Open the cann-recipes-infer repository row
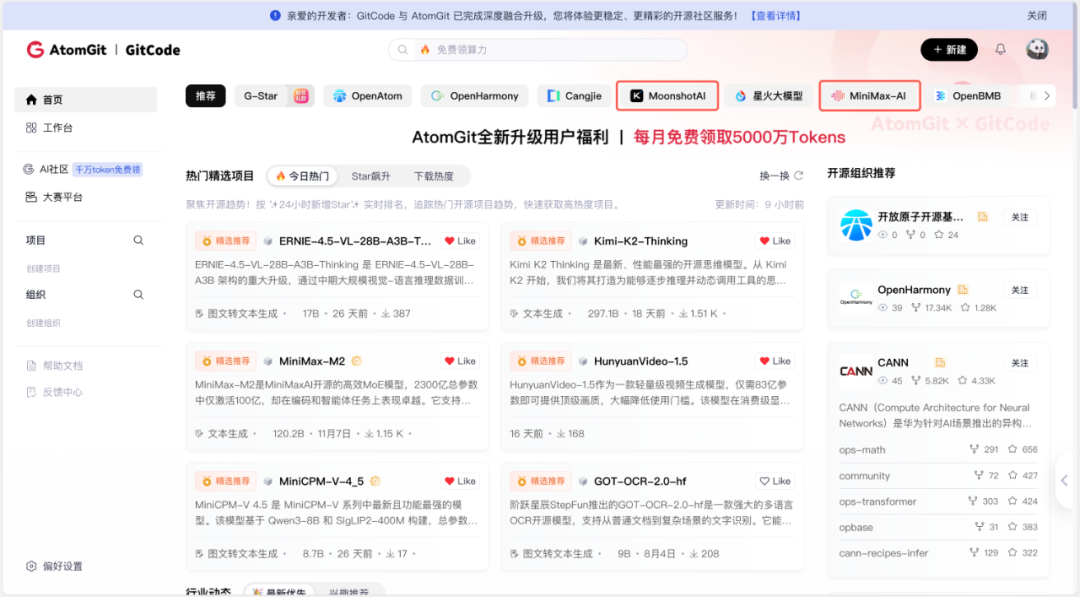 pyautogui.click(x=938, y=553)
